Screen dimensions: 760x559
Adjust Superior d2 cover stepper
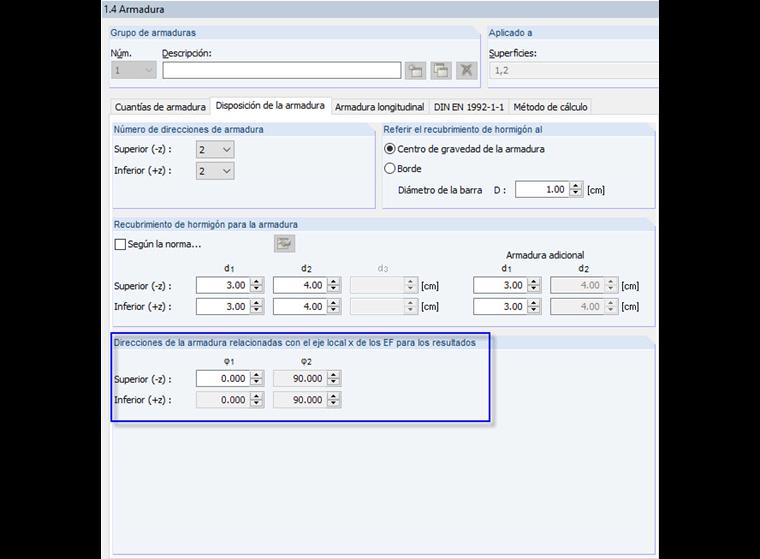pyautogui.click(x=333, y=286)
